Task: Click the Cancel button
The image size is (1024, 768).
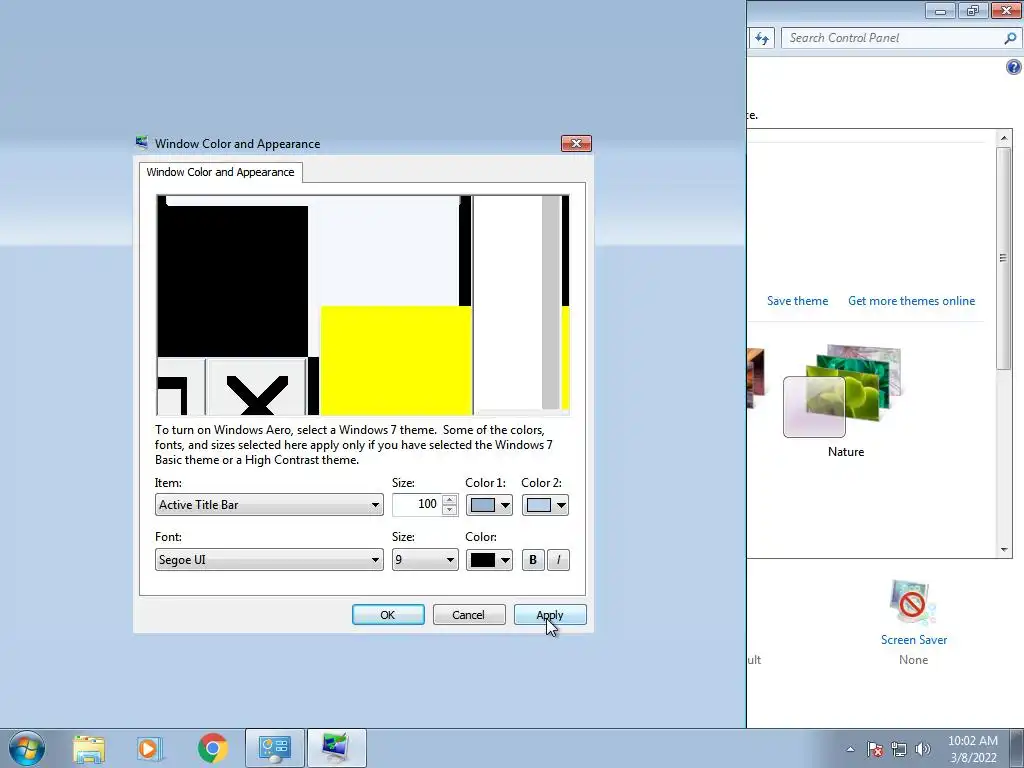Action: tap(469, 615)
